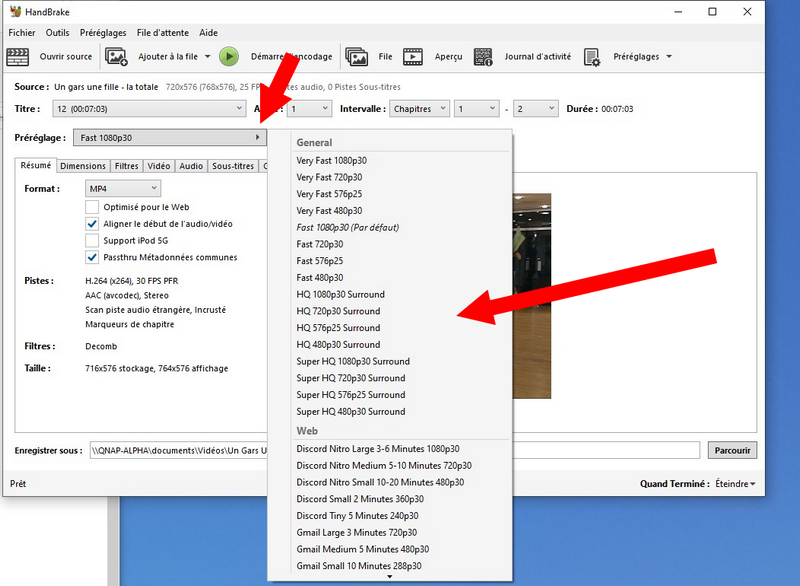The height and width of the screenshot is (586, 800).
Task: Open the Titre dropdown list
Action: click(x=149, y=108)
